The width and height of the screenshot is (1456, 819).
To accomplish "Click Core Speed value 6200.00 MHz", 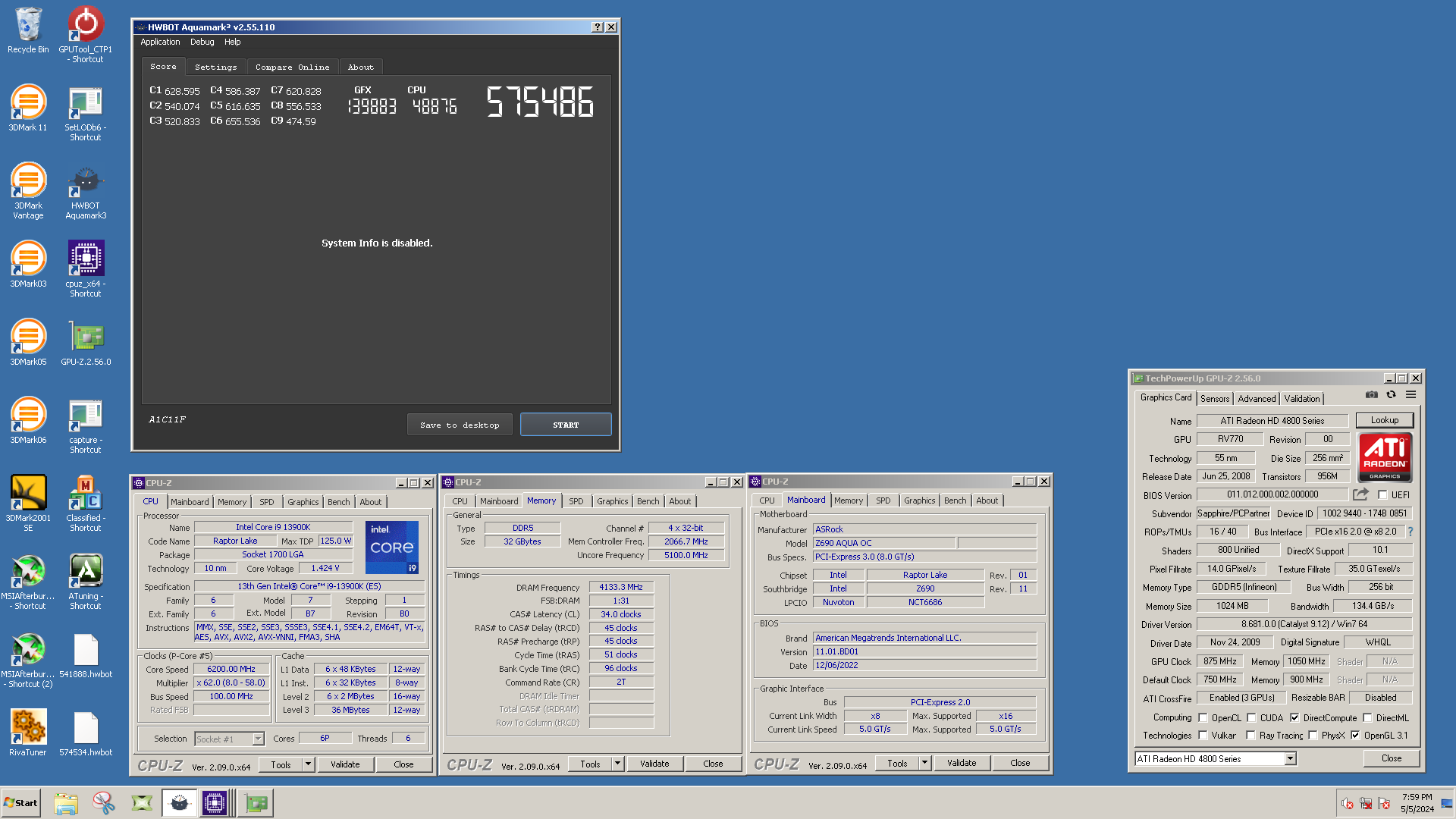I will [231, 670].
